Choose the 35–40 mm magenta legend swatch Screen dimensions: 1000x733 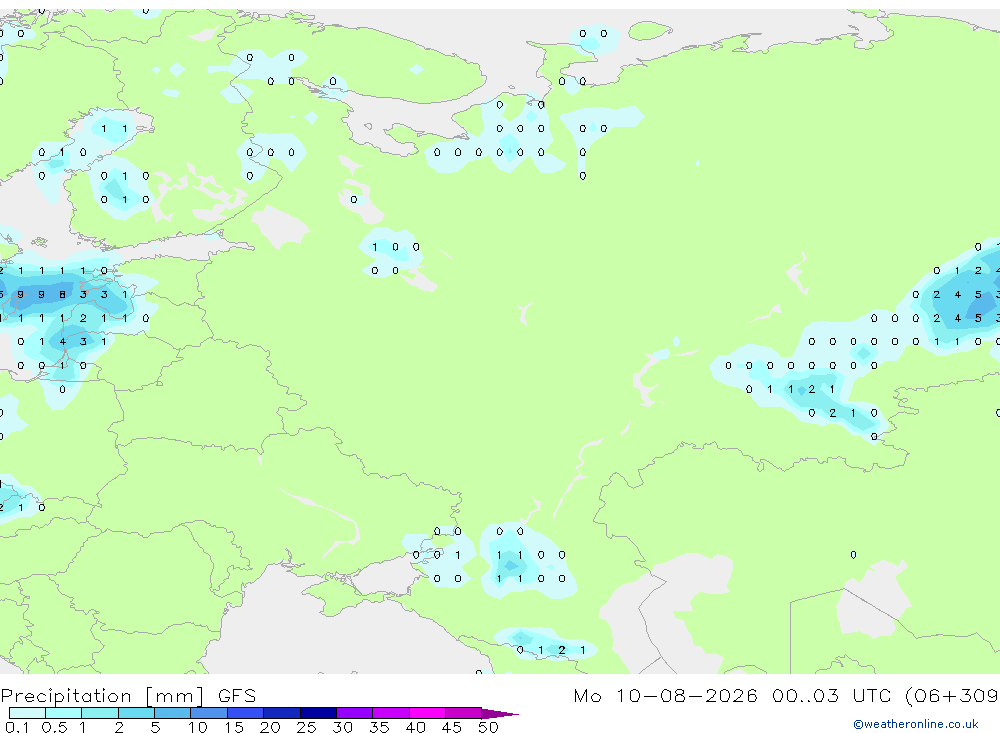pos(391,713)
